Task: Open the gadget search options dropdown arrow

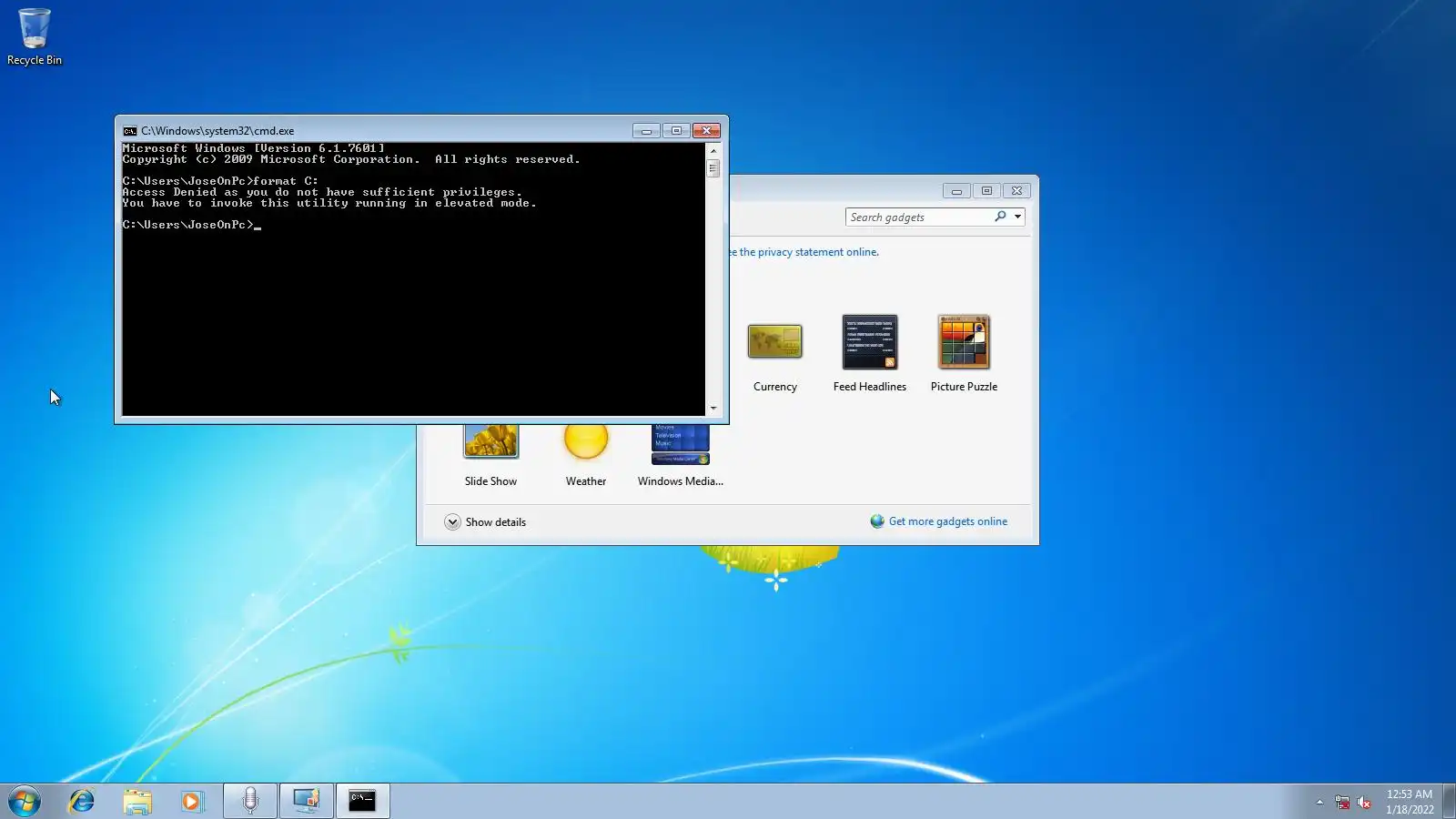Action: coord(1017,217)
